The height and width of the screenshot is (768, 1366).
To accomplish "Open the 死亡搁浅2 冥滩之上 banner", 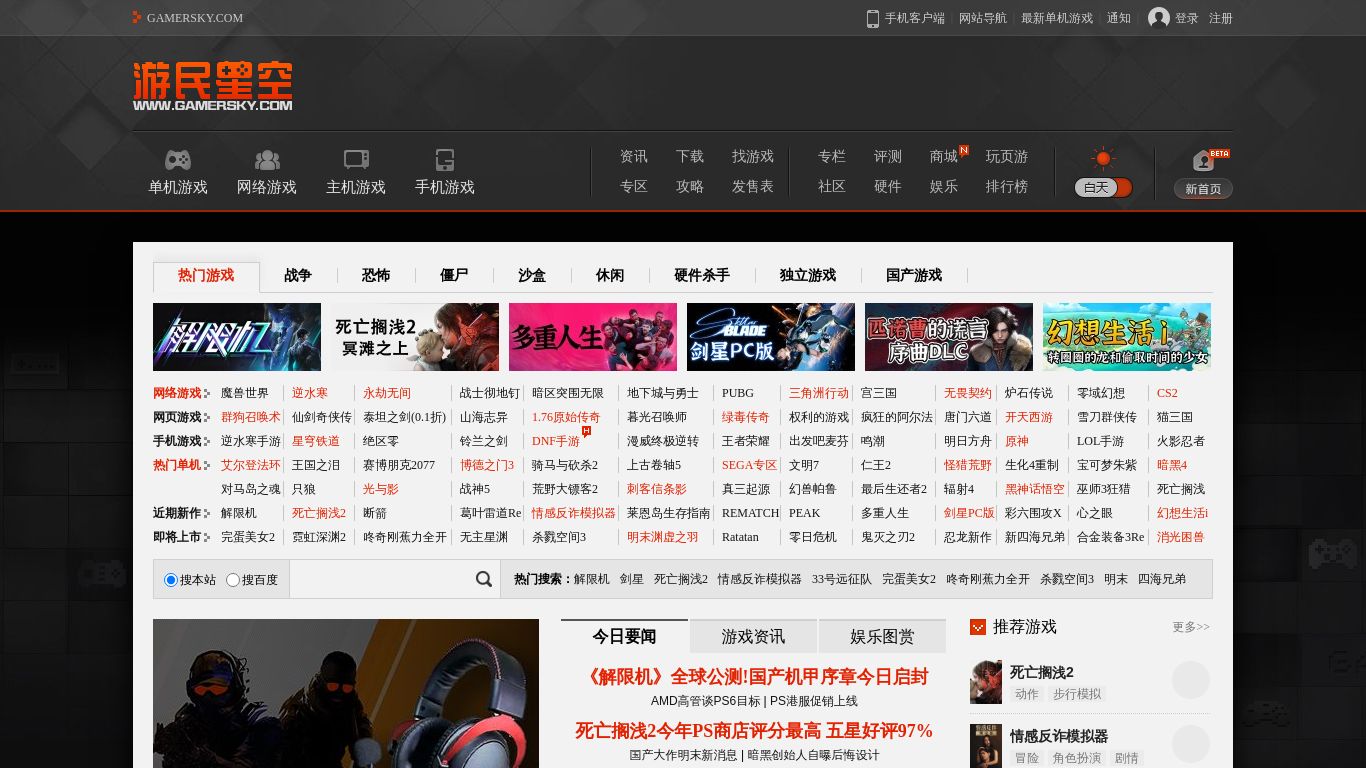I will pos(415,337).
